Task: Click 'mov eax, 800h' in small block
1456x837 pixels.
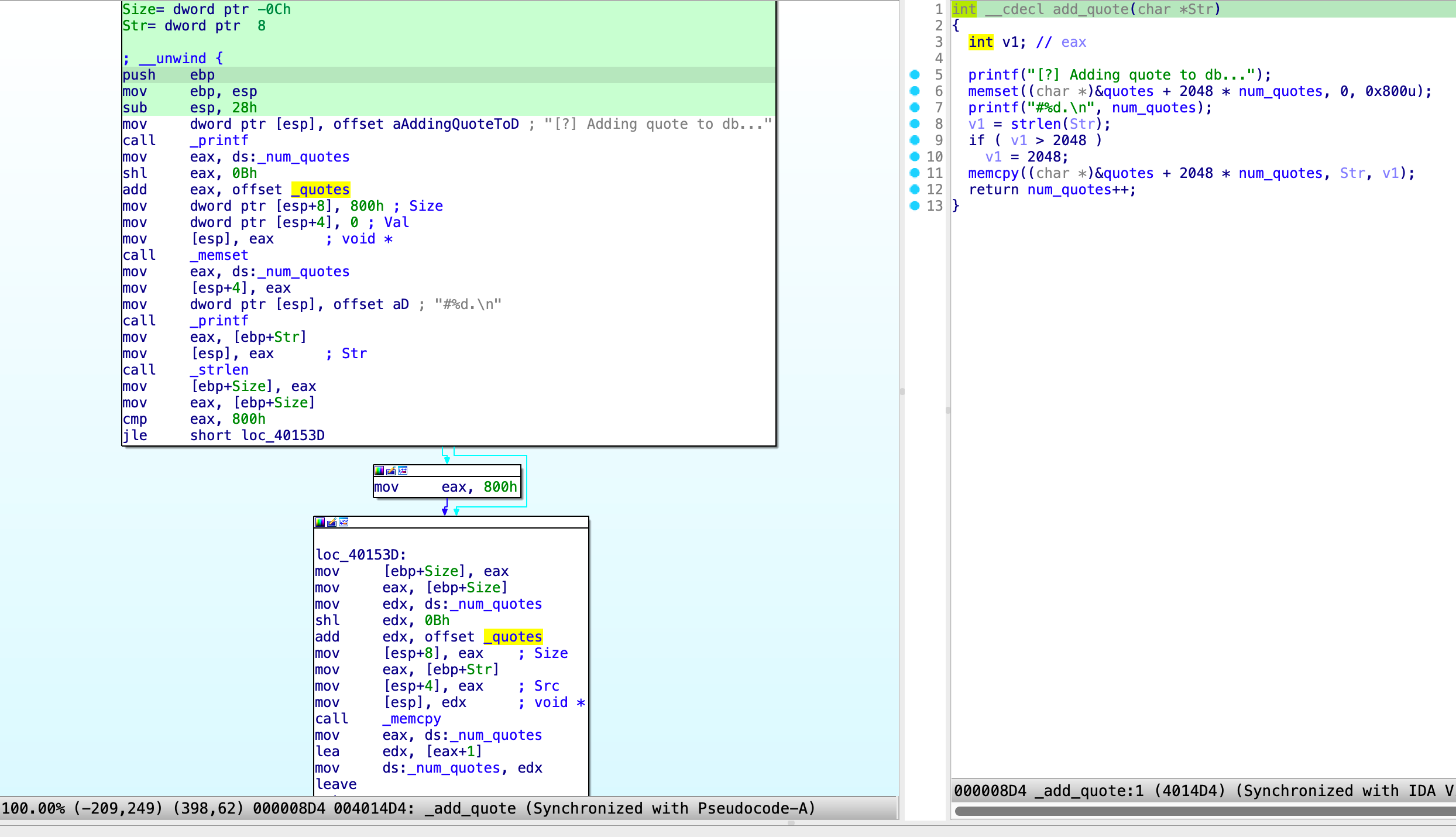Action: coord(446,487)
